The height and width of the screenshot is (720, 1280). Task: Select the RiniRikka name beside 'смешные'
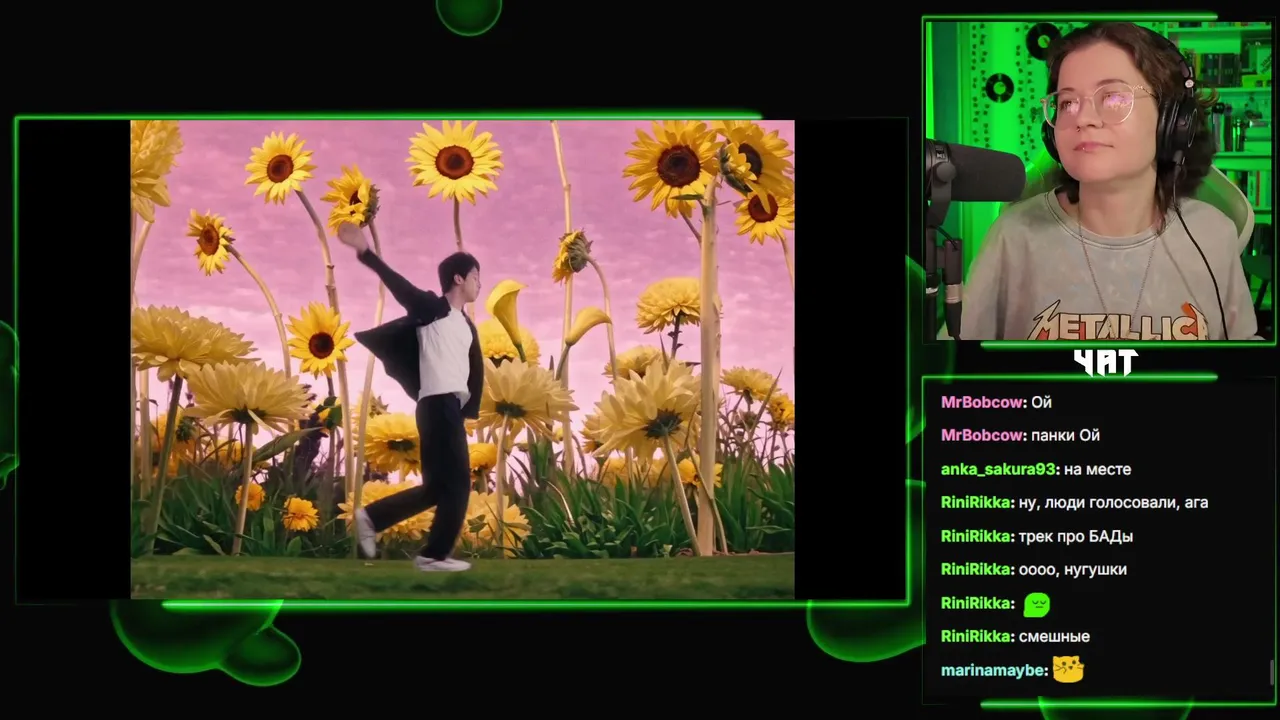(x=976, y=636)
